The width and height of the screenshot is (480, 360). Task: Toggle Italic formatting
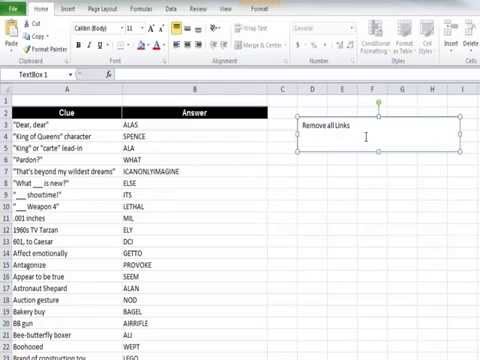(x=89, y=45)
